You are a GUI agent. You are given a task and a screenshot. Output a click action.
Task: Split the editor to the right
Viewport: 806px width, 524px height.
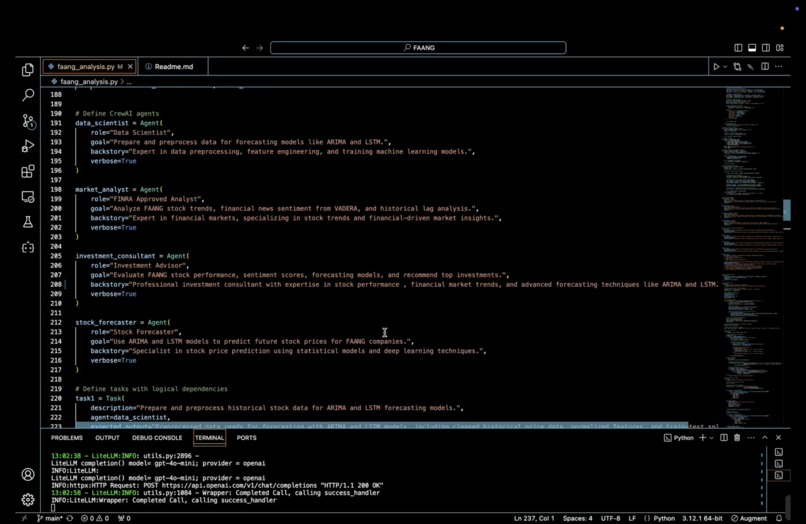coord(765,66)
